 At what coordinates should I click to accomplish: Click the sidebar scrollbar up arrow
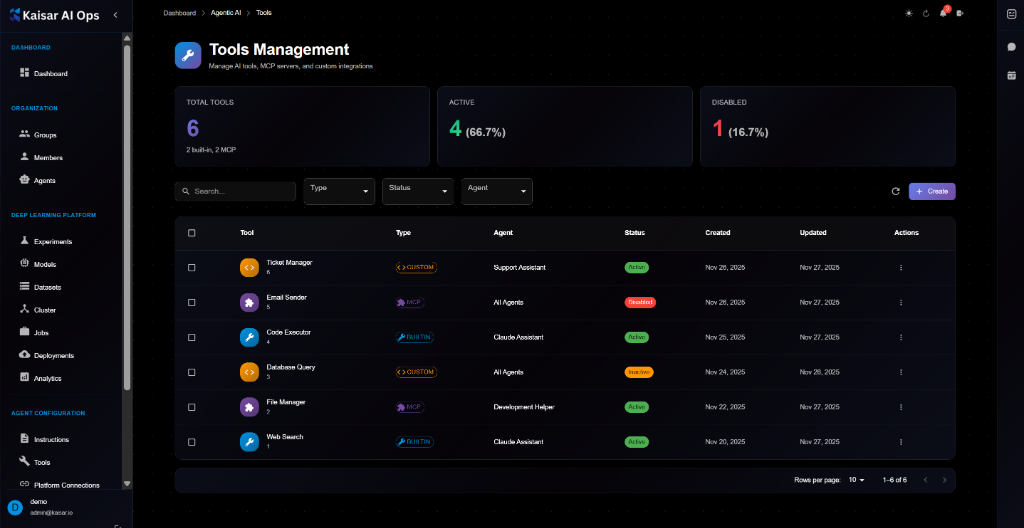[127, 38]
